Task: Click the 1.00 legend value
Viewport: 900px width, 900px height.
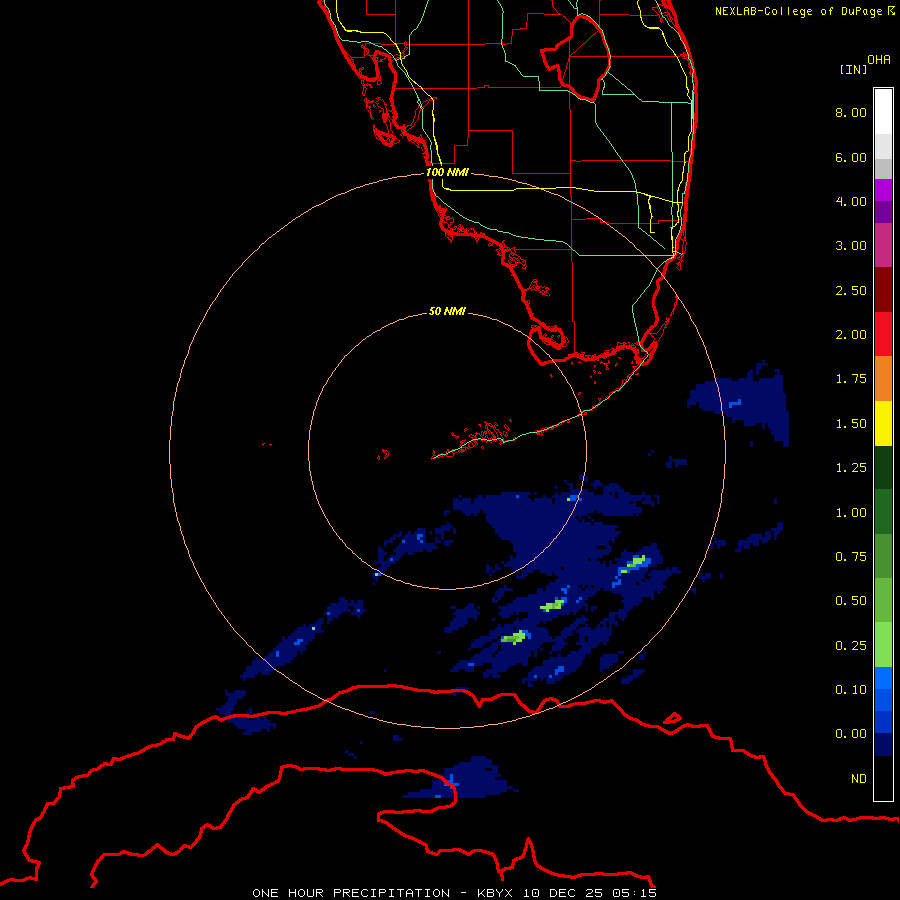Action: click(851, 513)
